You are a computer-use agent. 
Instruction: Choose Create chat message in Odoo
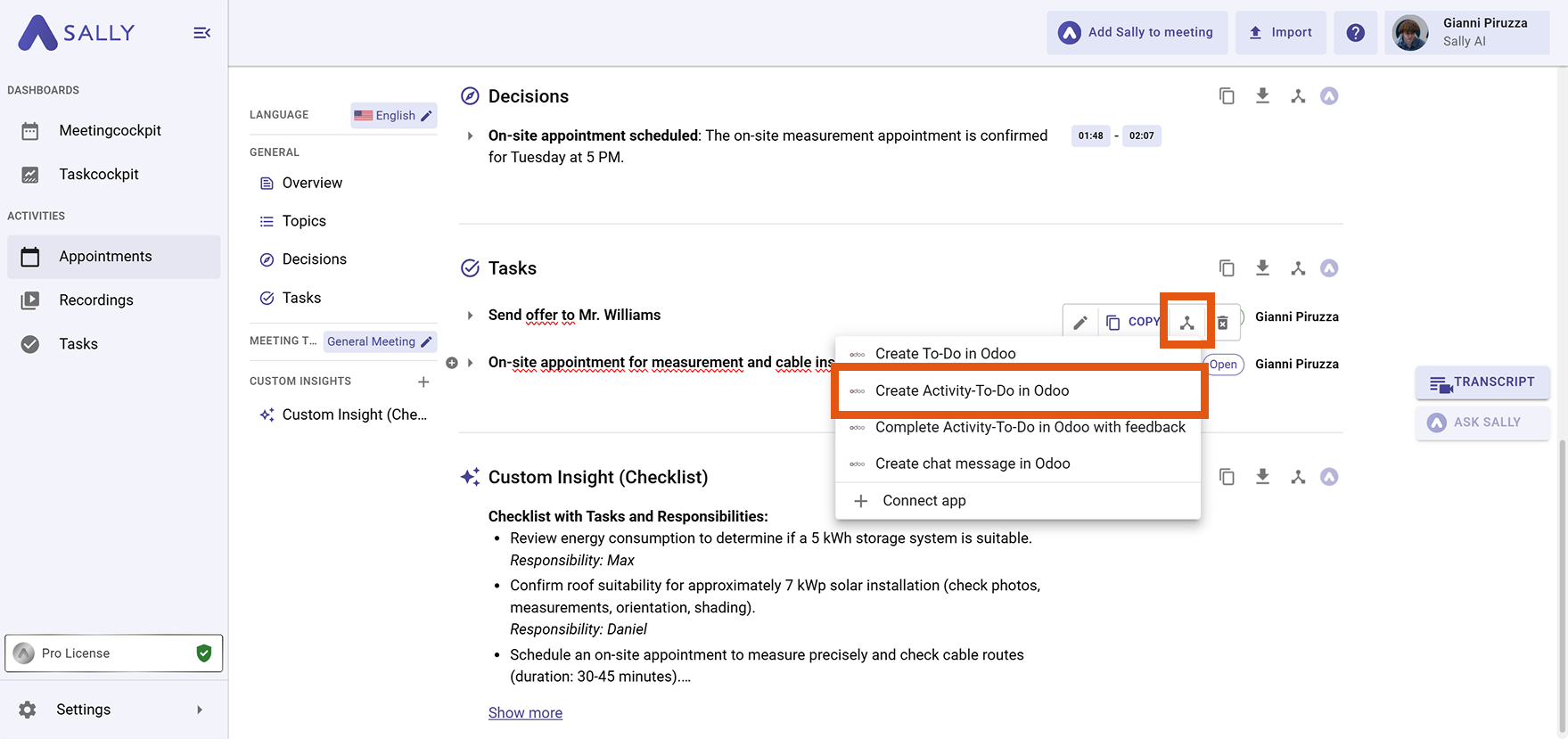[1018, 464]
